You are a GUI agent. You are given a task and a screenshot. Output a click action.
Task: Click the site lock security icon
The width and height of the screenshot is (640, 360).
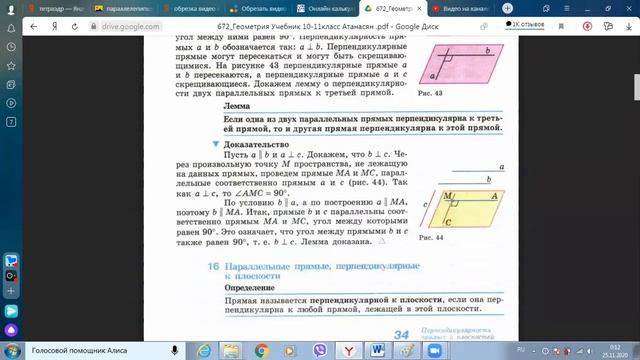(x=93, y=27)
